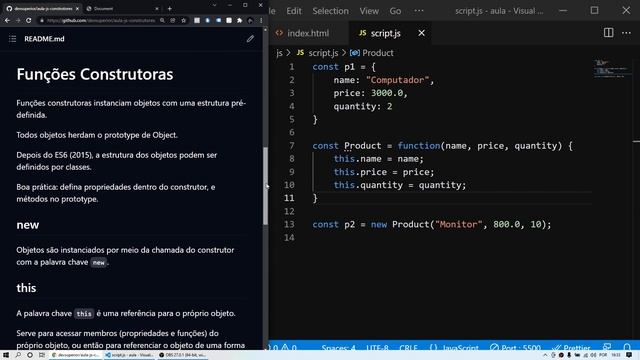Reload the GitHub page
The height and width of the screenshot is (360, 640).
(29, 20)
